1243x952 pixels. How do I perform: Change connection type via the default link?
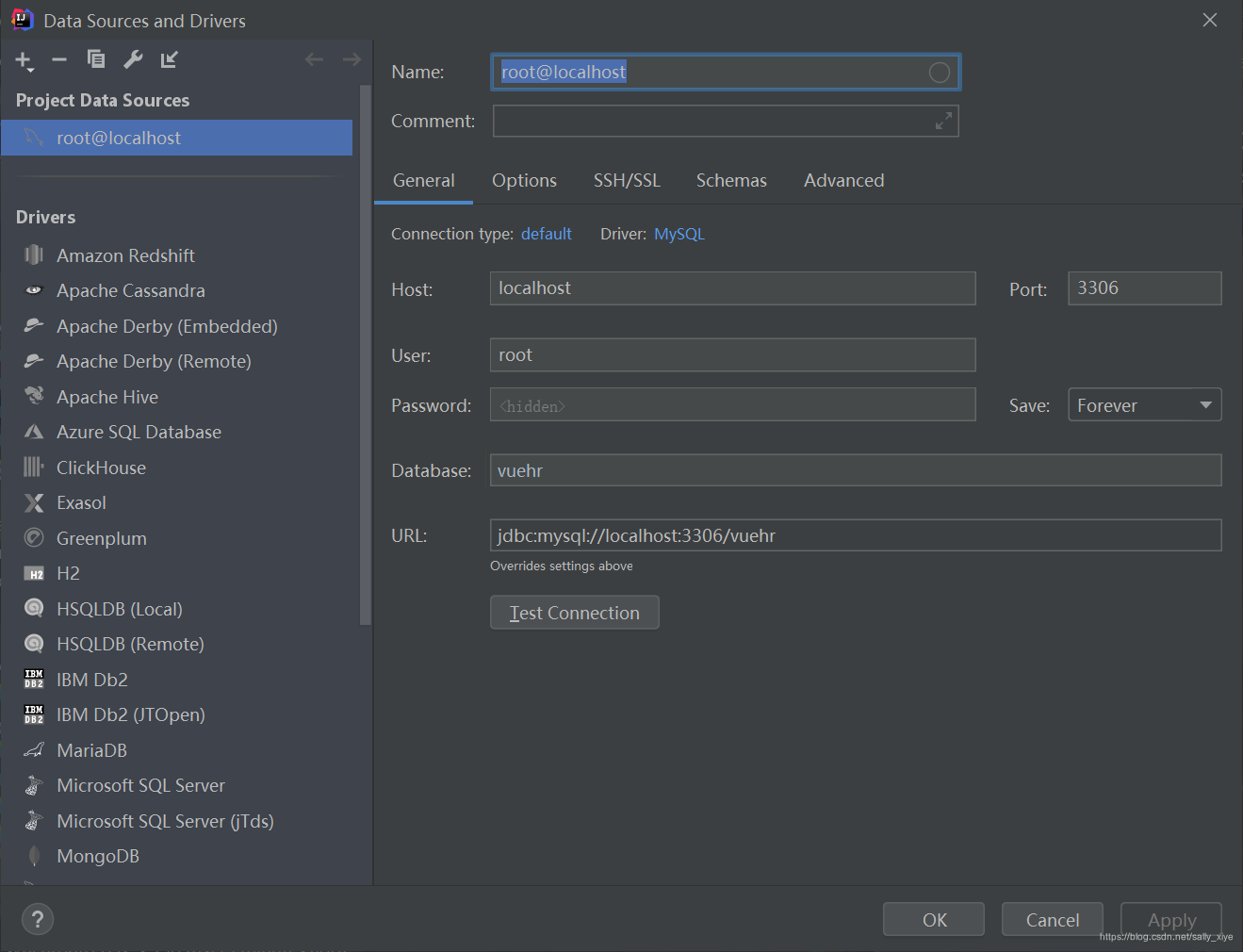click(546, 233)
